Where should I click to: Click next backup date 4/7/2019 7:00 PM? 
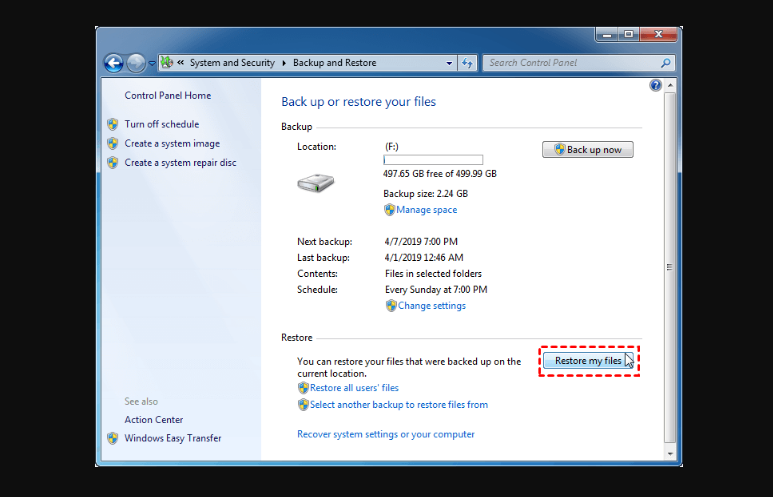[x=421, y=242]
